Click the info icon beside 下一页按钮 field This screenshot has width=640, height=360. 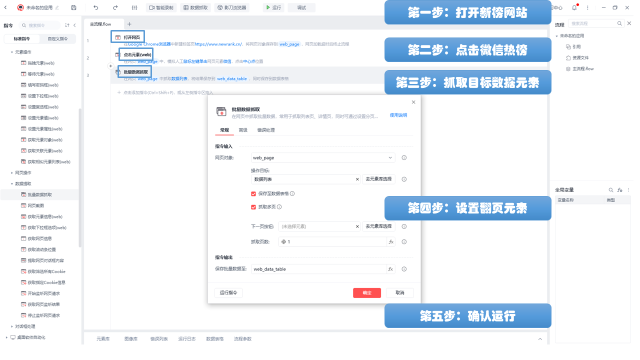click(x=404, y=226)
